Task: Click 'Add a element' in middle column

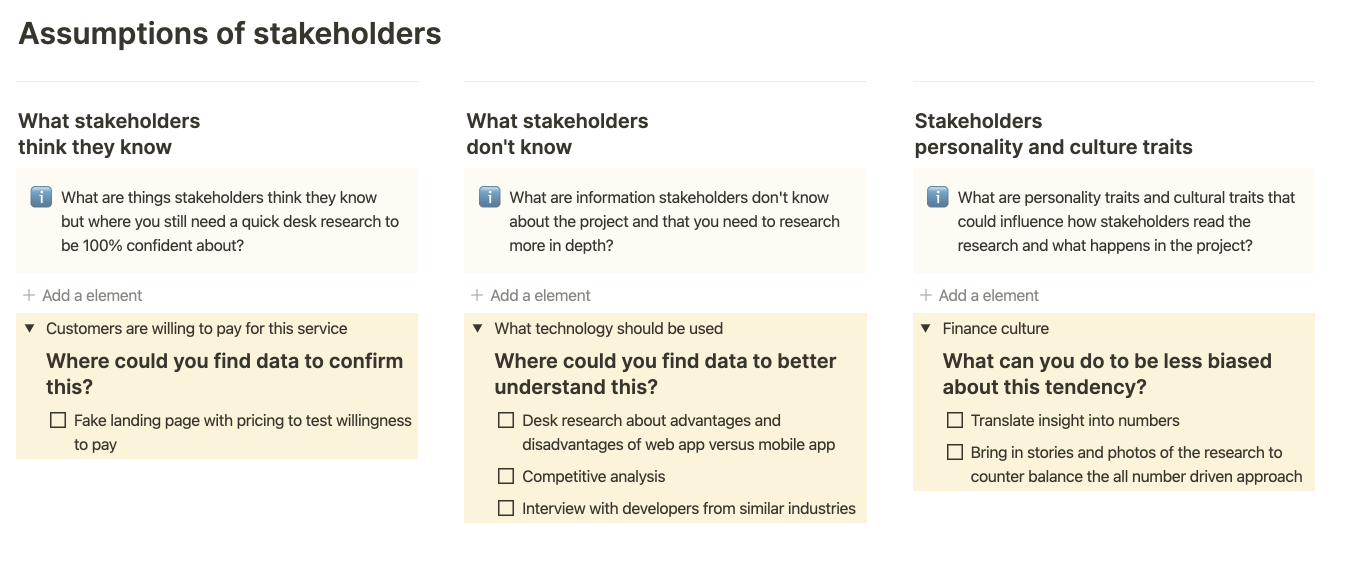Action: [540, 296]
